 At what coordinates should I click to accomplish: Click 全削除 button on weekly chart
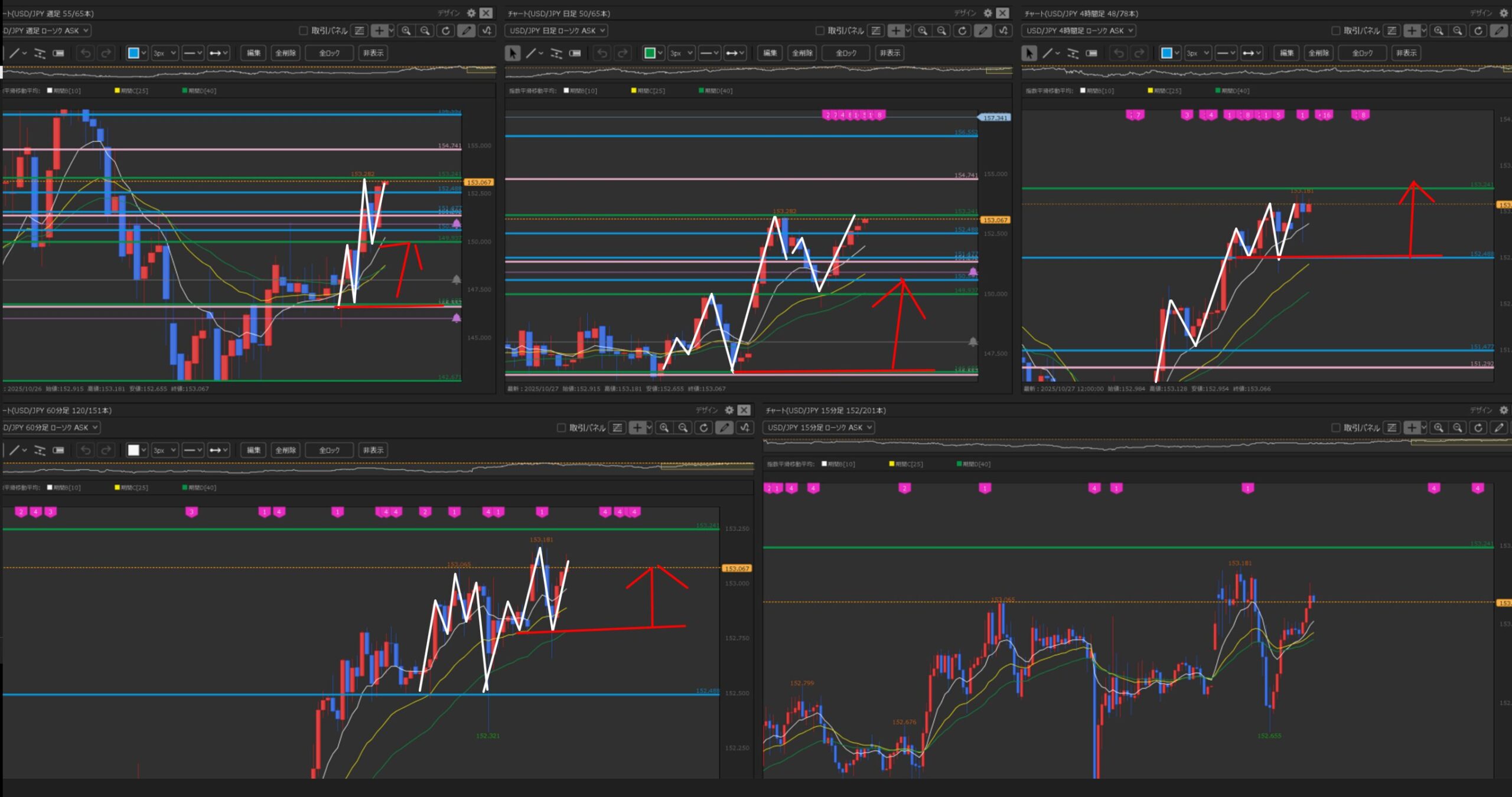point(285,53)
